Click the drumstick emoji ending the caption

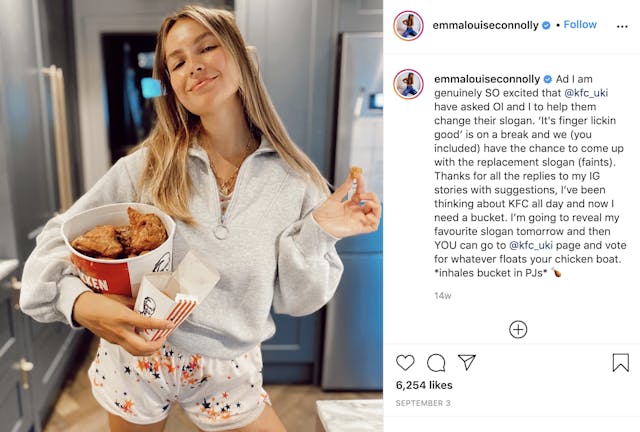(556, 272)
